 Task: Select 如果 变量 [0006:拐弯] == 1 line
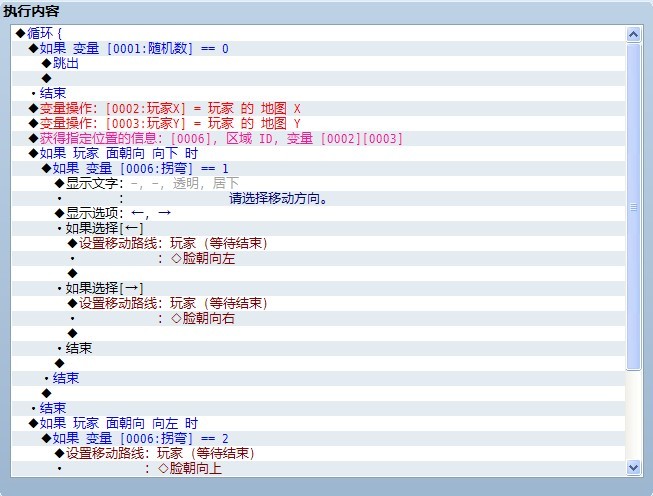click(x=319, y=168)
